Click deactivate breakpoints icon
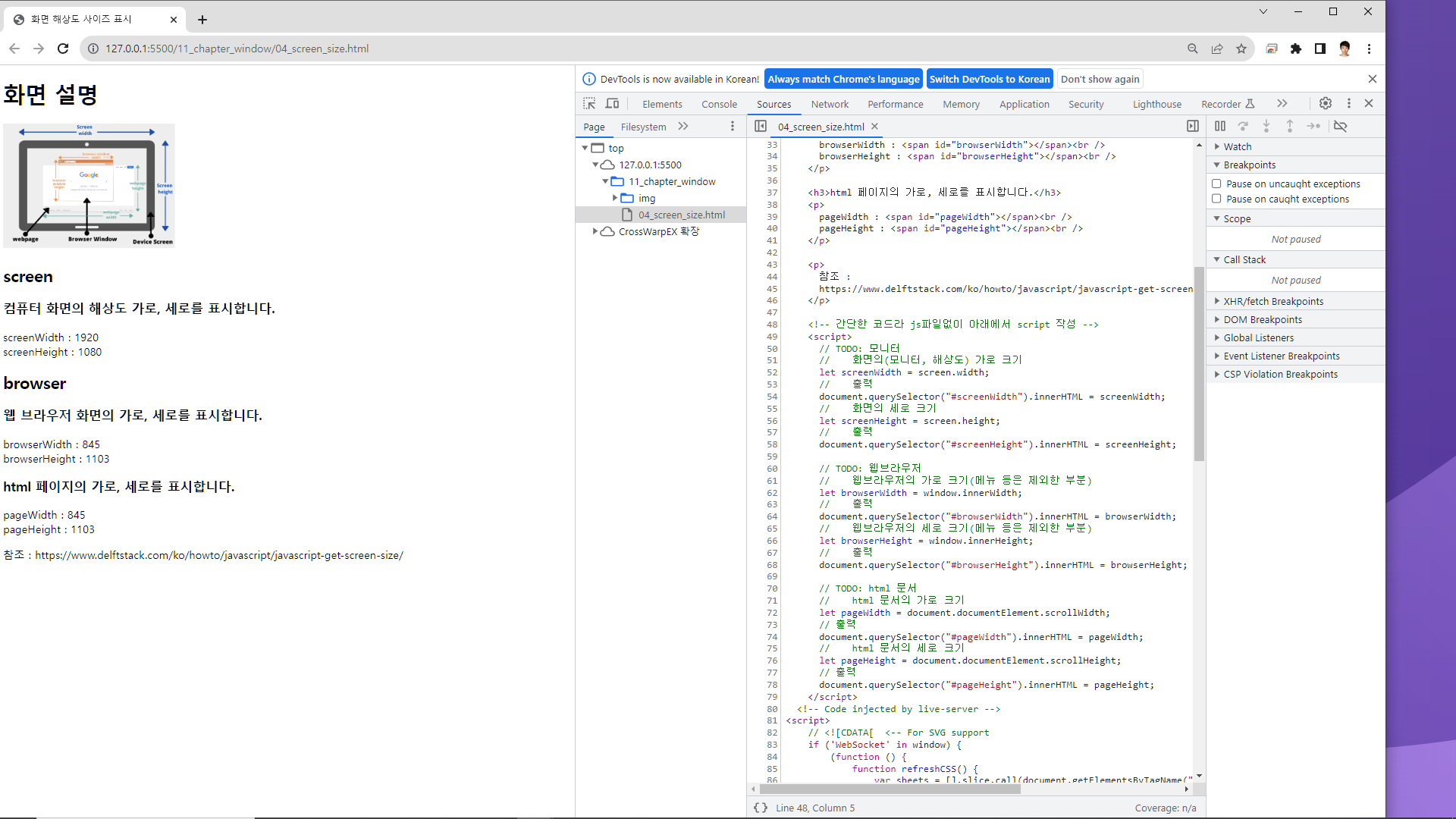The width and height of the screenshot is (1456, 819). pyautogui.click(x=1340, y=127)
